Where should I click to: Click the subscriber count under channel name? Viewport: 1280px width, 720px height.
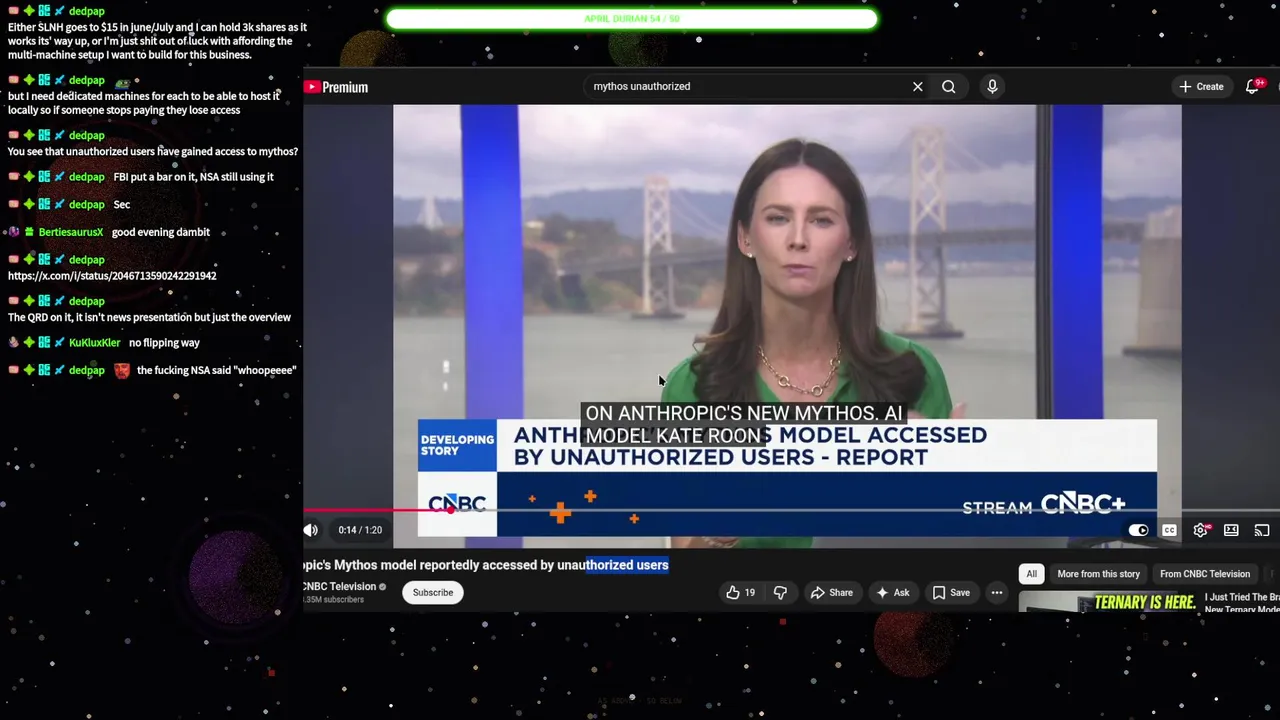[x=334, y=600]
